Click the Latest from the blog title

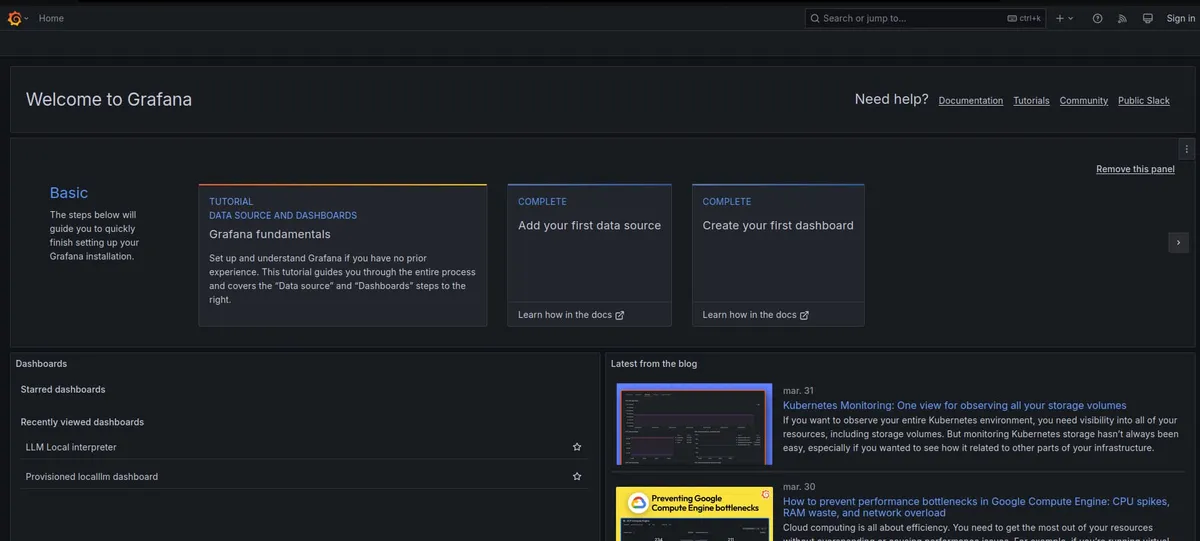pos(654,364)
